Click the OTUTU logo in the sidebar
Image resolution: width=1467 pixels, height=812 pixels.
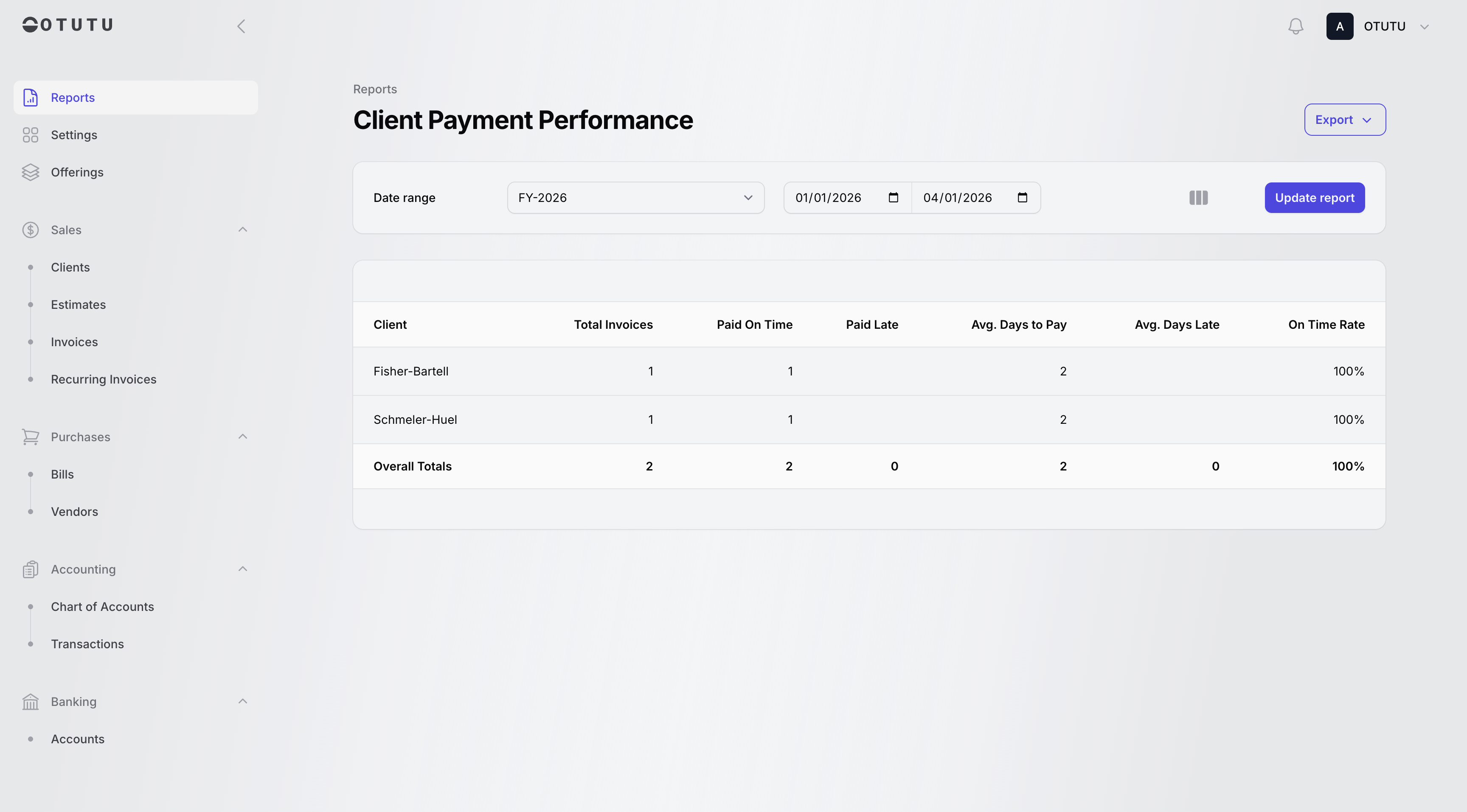(x=68, y=25)
